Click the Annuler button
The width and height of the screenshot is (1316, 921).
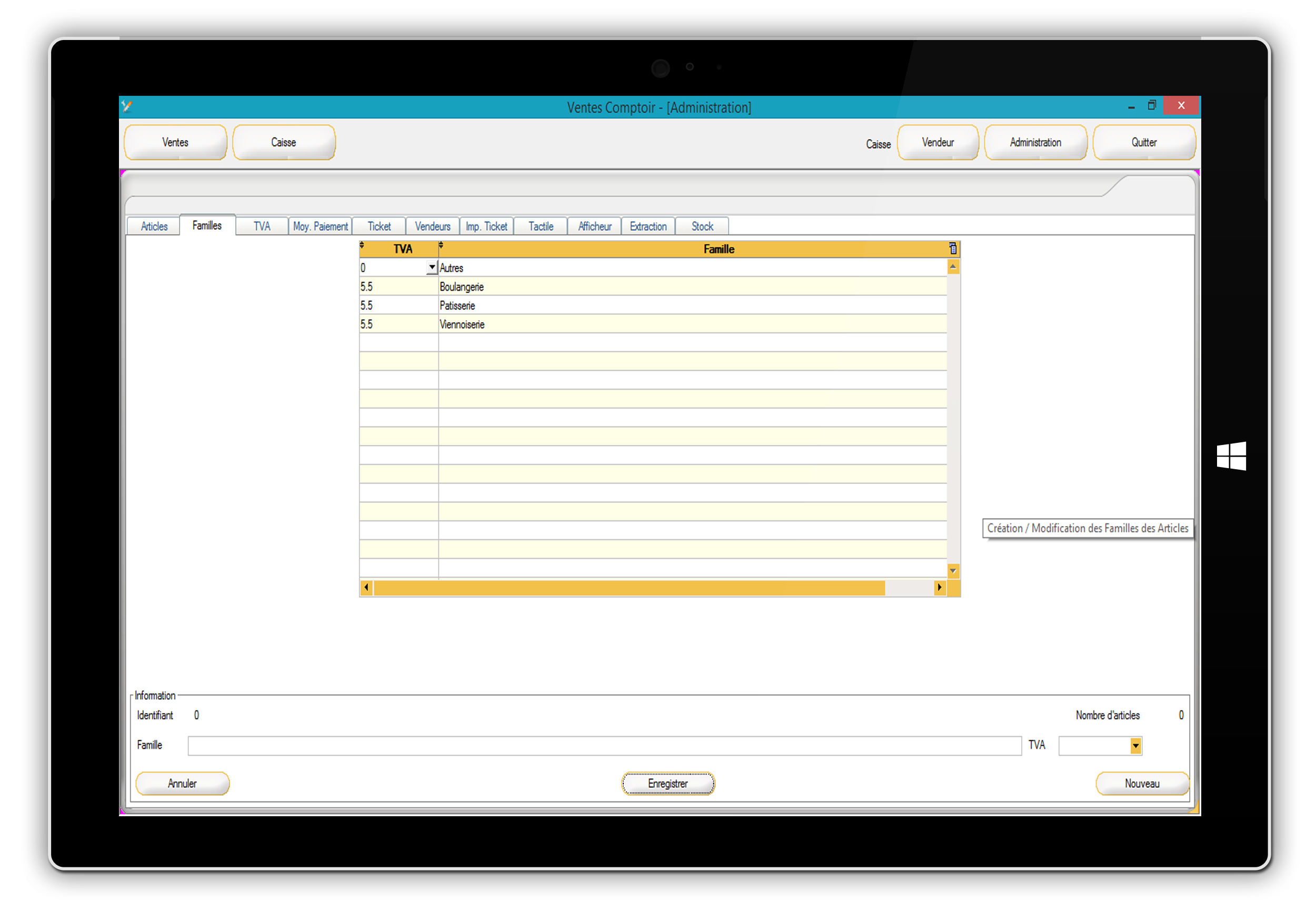pos(182,784)
